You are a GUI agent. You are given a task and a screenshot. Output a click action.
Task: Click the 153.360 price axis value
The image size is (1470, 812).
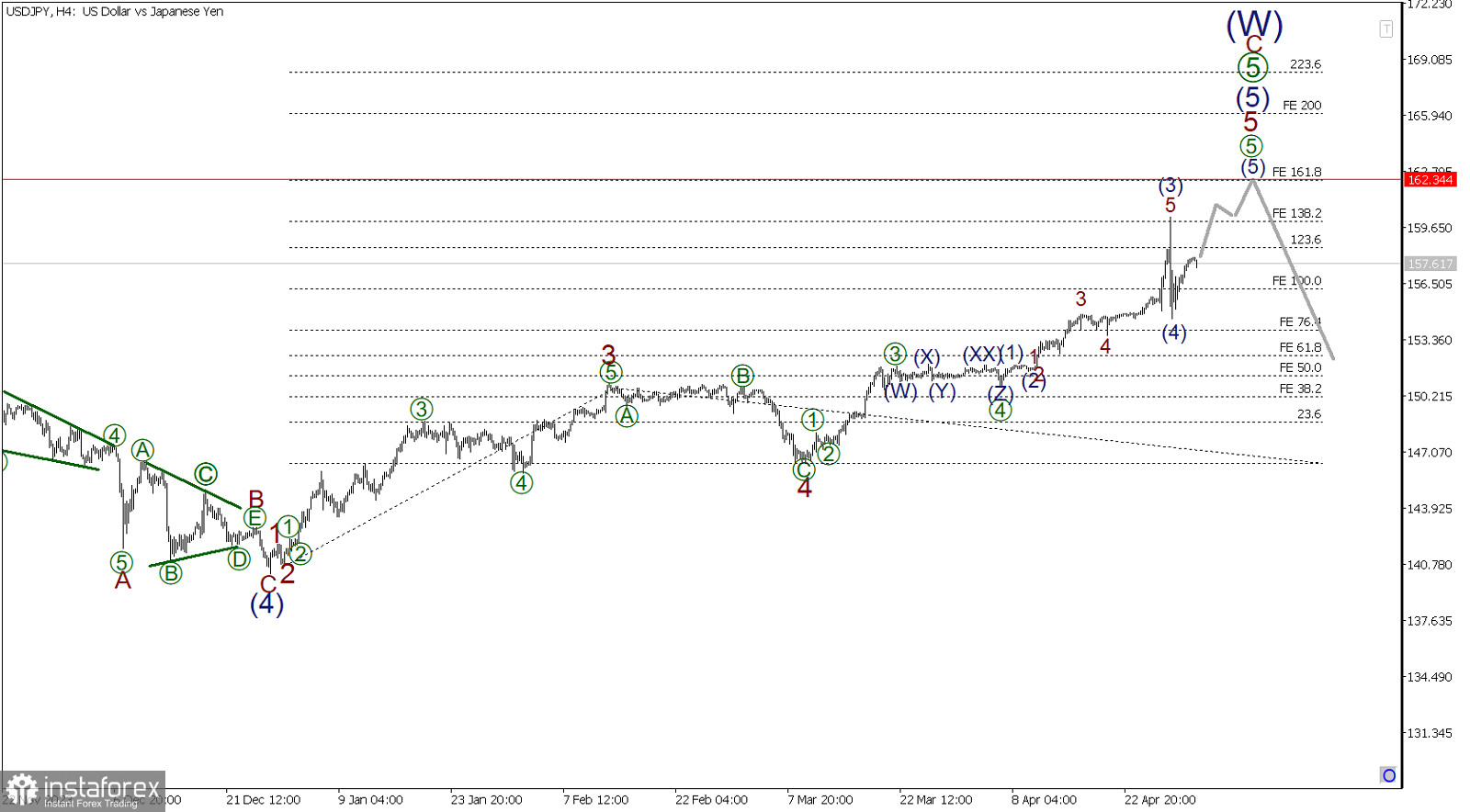pos(1430,340)
